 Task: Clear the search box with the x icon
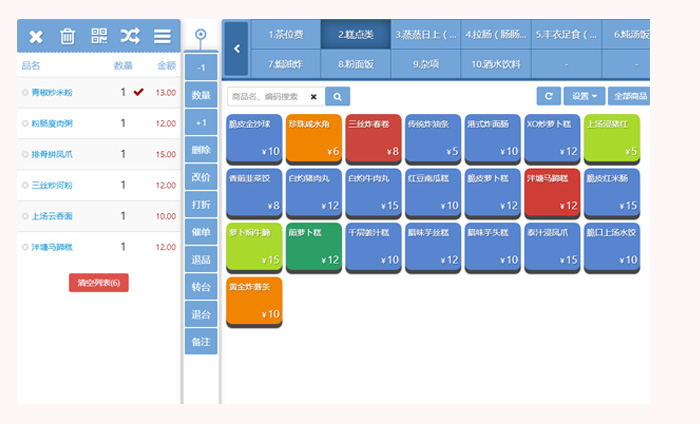tap(314, 97)
